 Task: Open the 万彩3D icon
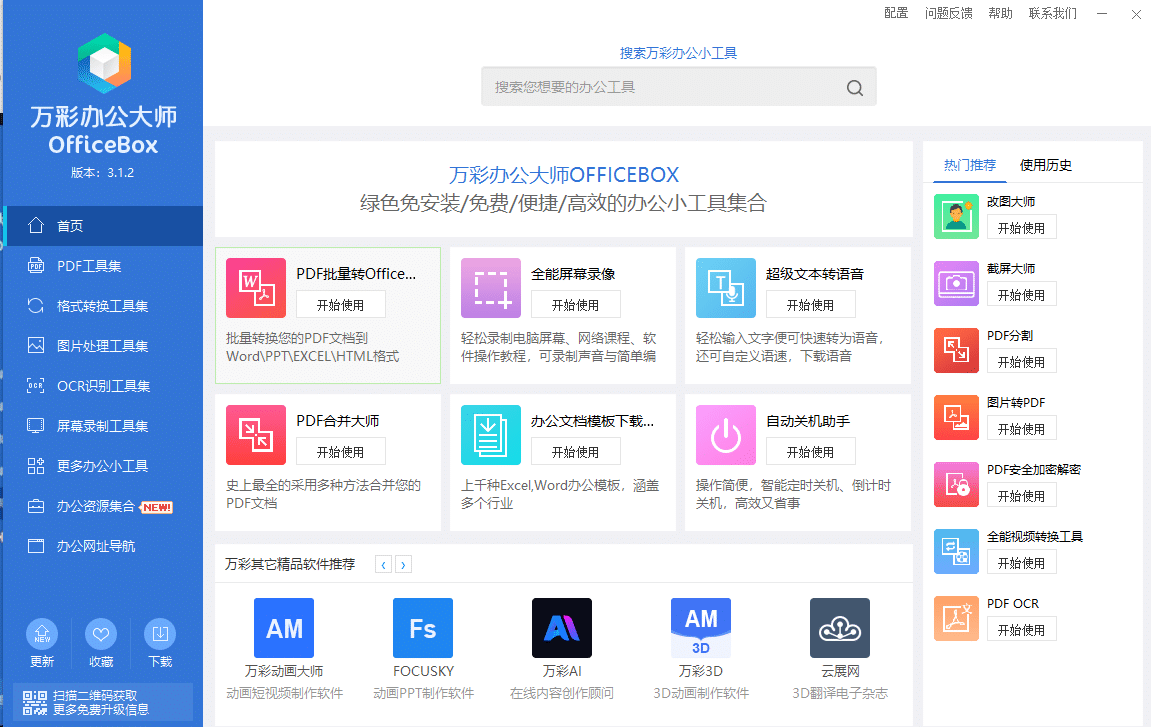[701, 628]
